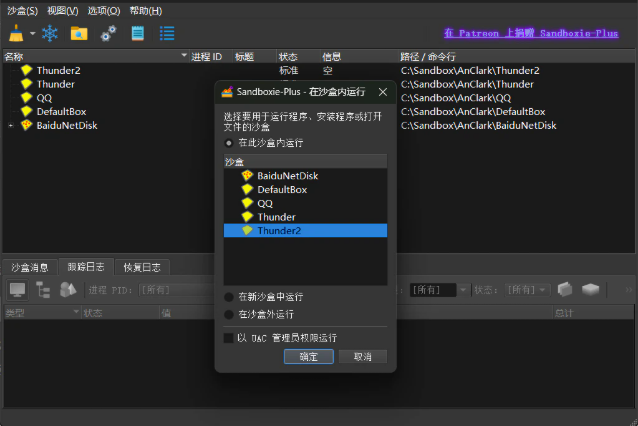Expand trace toolbar overflow chevron
Screen dimensions: 638x426
tap(629, 290)
